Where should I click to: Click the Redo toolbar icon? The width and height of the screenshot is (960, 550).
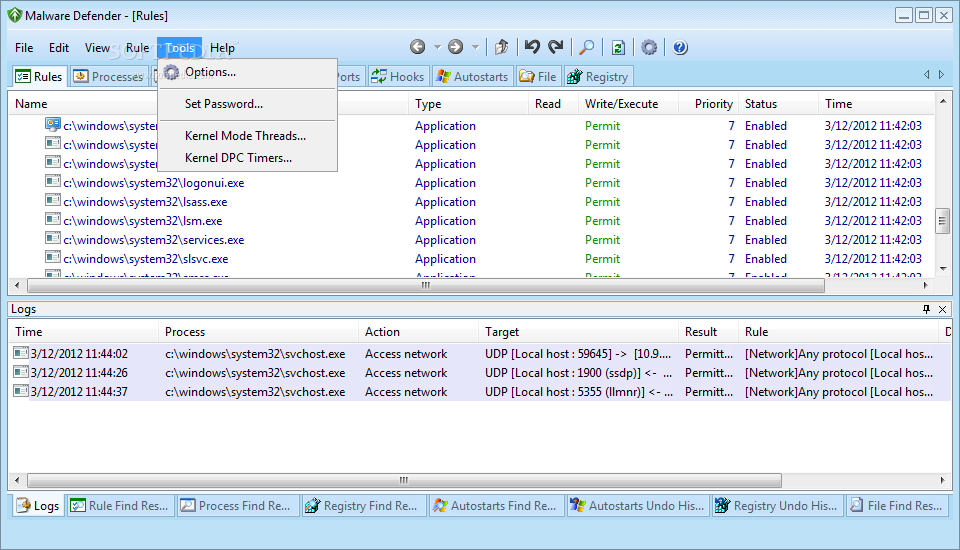pyautogui.click(x=555, y=47)
